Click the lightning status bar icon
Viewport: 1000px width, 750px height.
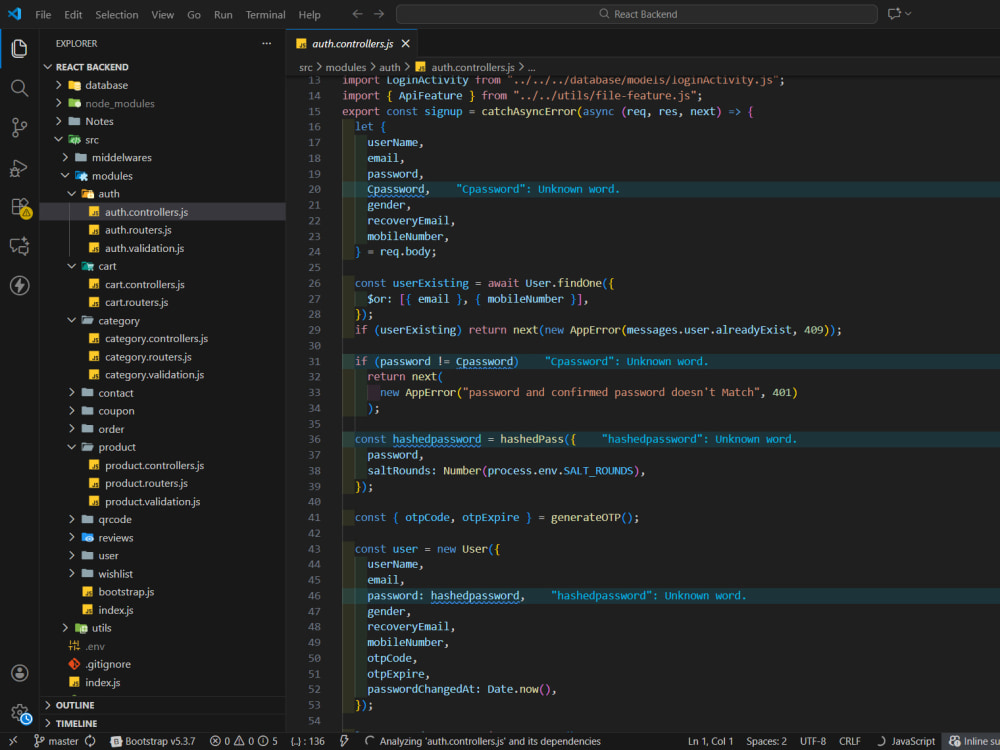[x=344, y=741]
